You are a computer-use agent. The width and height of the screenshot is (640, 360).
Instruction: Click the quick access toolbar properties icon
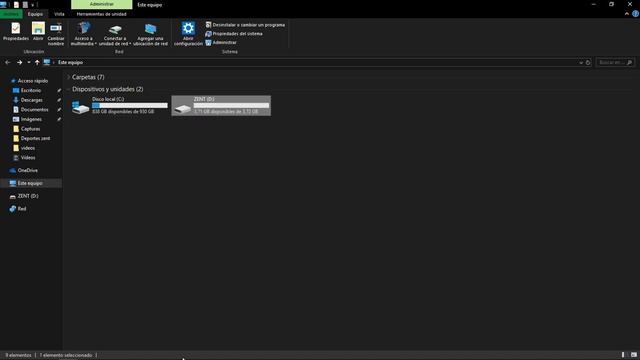pyautogui.click(x=16, y=4)
